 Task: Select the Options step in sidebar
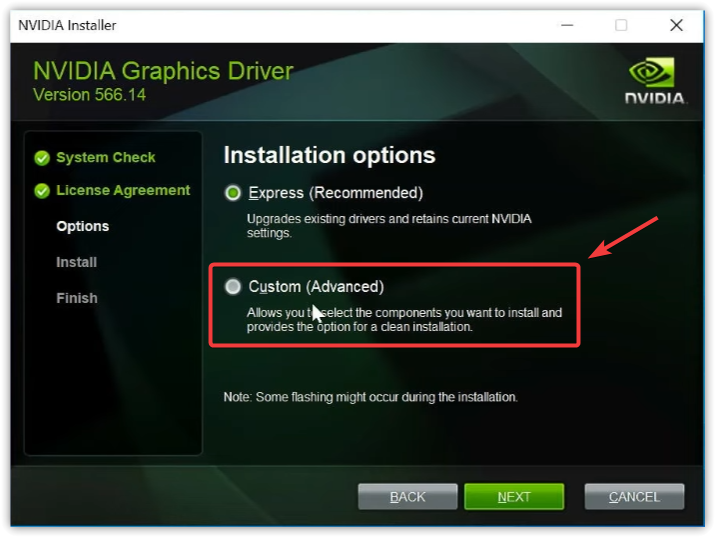tap(83, 226)
